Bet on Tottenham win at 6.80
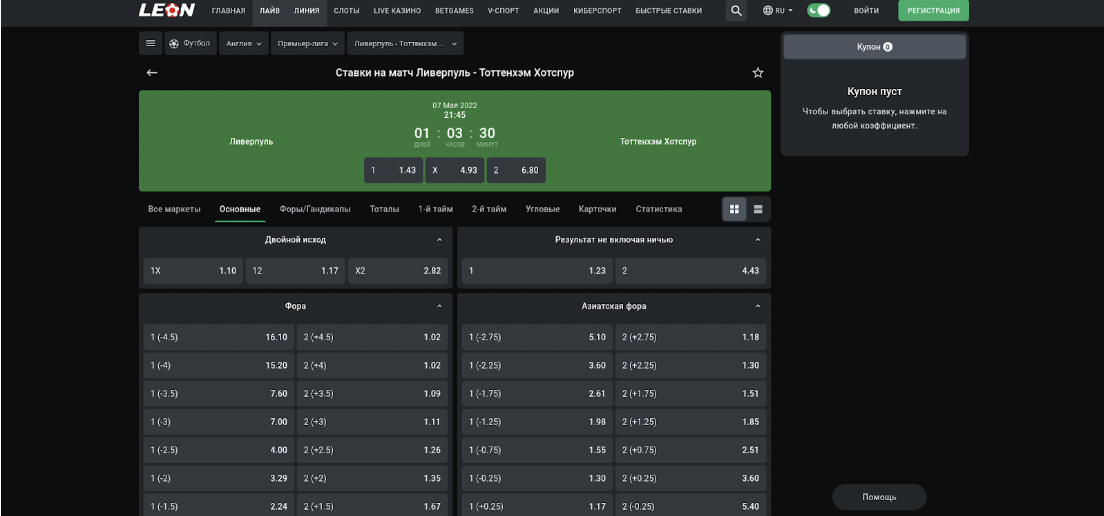 [516, 170]
